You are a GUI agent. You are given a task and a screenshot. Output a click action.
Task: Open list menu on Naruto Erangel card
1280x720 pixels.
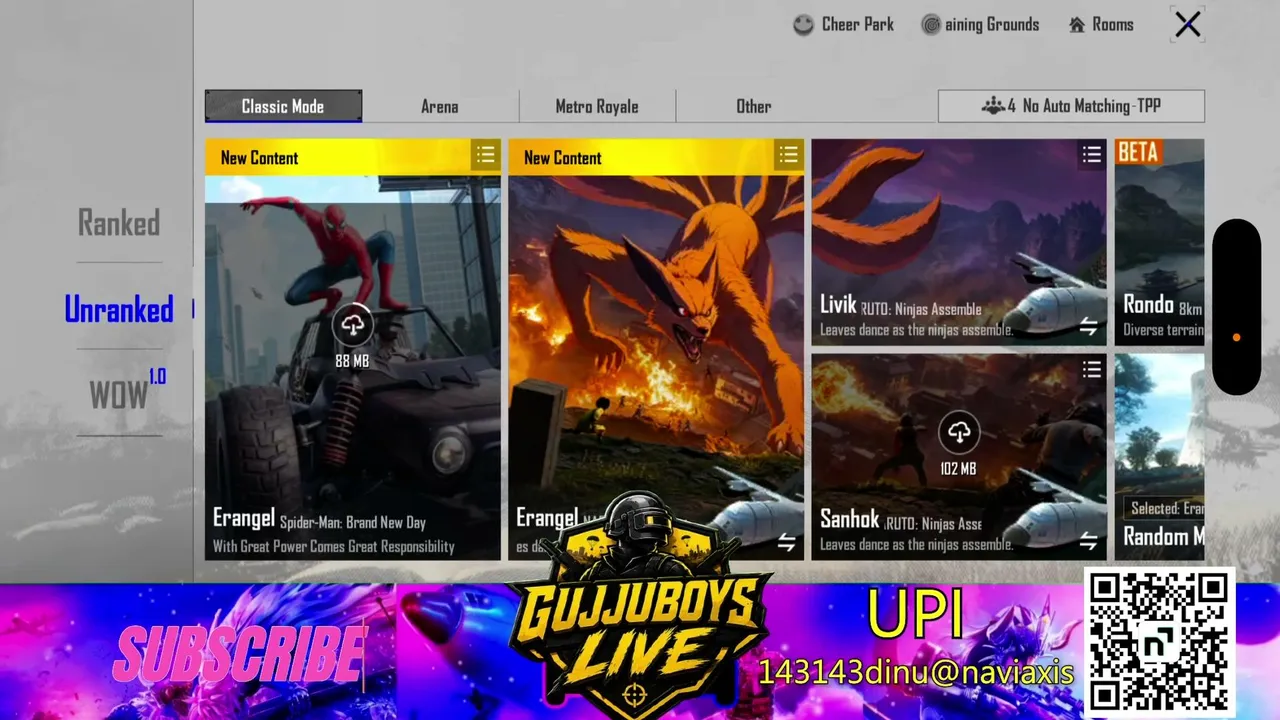pos(788,155)
